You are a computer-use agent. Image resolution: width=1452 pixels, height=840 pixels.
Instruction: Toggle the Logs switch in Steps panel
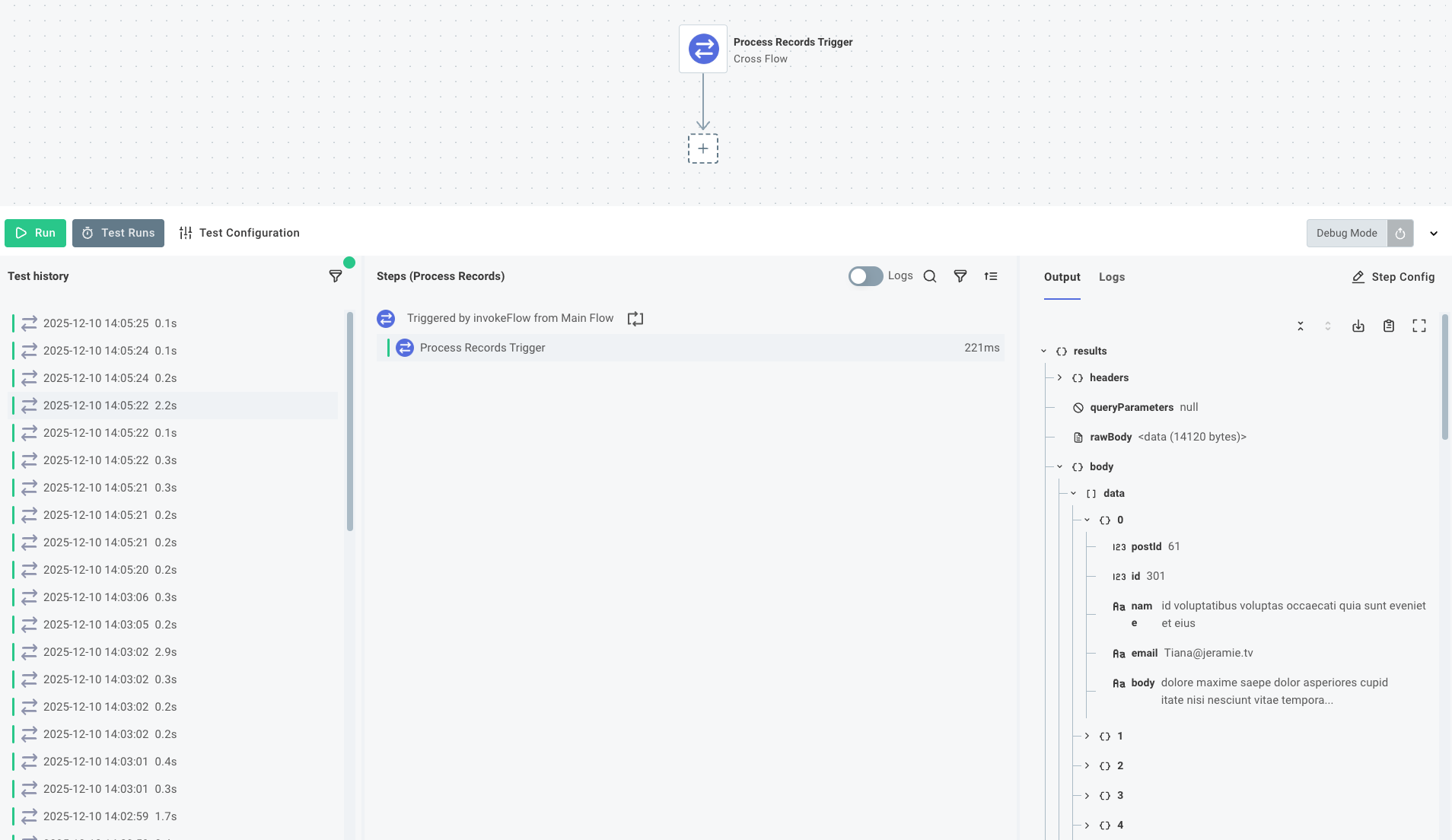pos(865,275)
